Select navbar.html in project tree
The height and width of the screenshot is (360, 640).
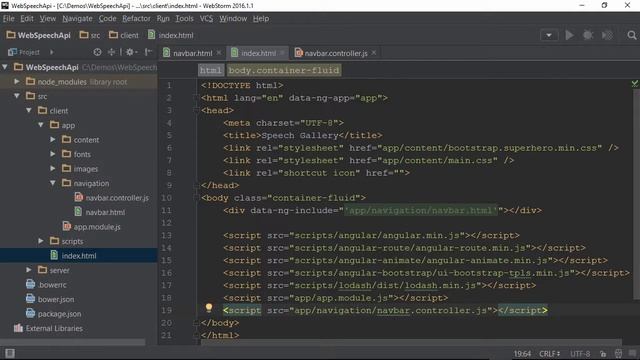[105, 212]
